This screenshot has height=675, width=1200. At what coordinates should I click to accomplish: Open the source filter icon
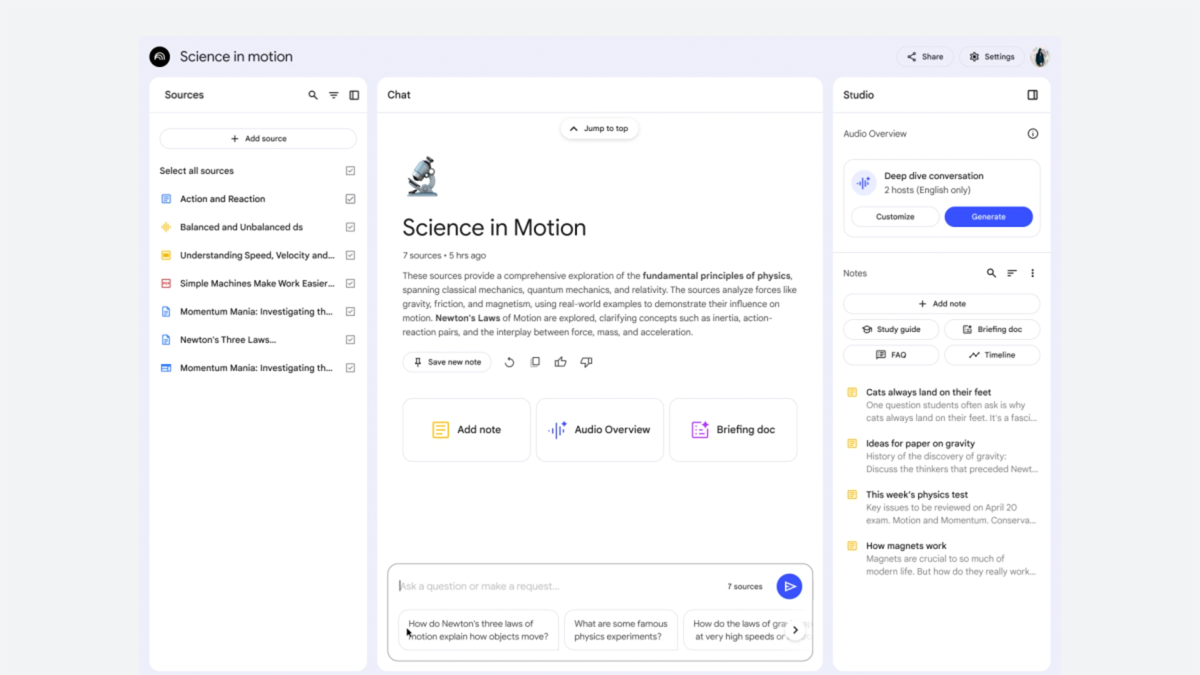[x=333, y=94]
